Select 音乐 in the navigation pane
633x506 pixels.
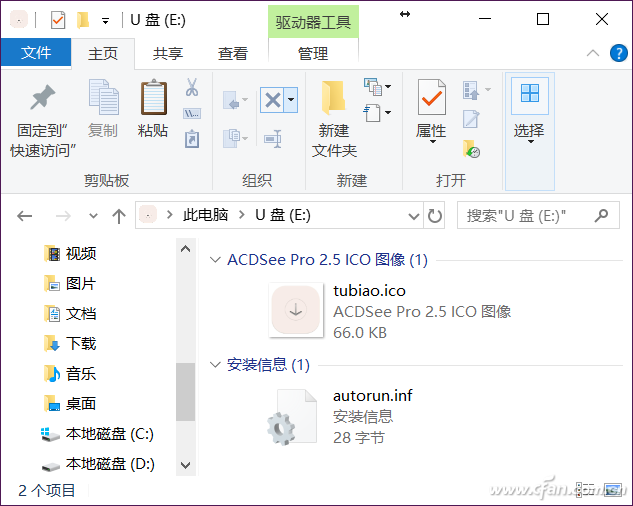69,374
